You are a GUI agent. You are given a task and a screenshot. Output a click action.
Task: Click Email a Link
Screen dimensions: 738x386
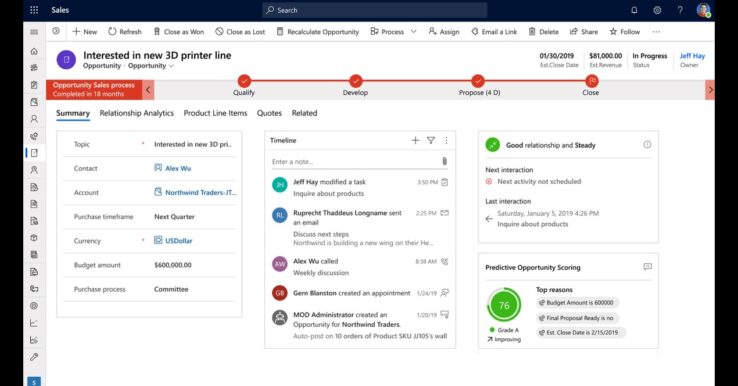click(494, 32)
